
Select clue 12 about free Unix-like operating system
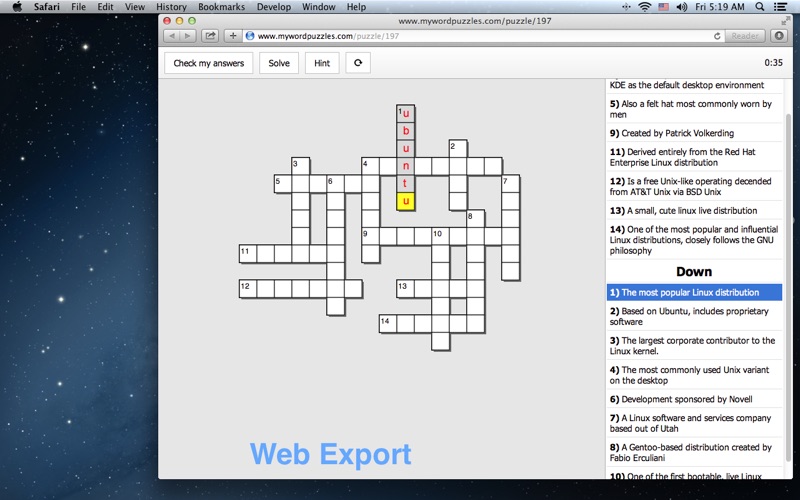pos(694,186)
